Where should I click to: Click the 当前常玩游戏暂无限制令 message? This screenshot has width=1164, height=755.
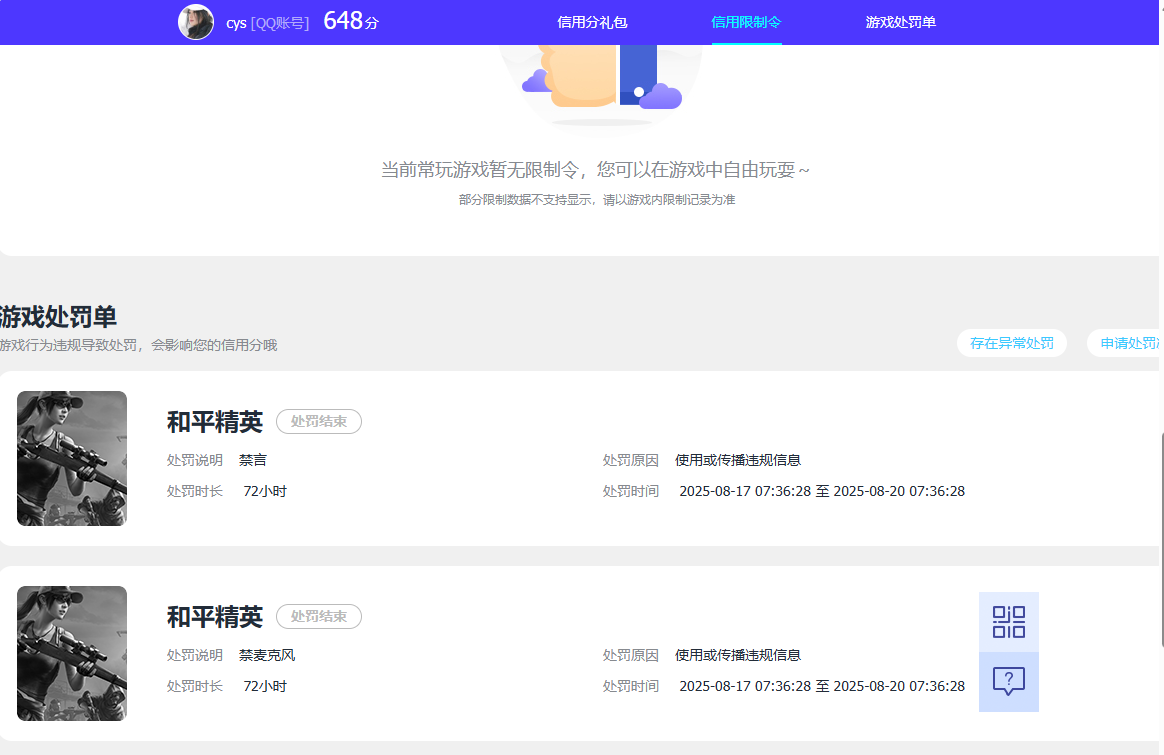[x=595, y=170]
